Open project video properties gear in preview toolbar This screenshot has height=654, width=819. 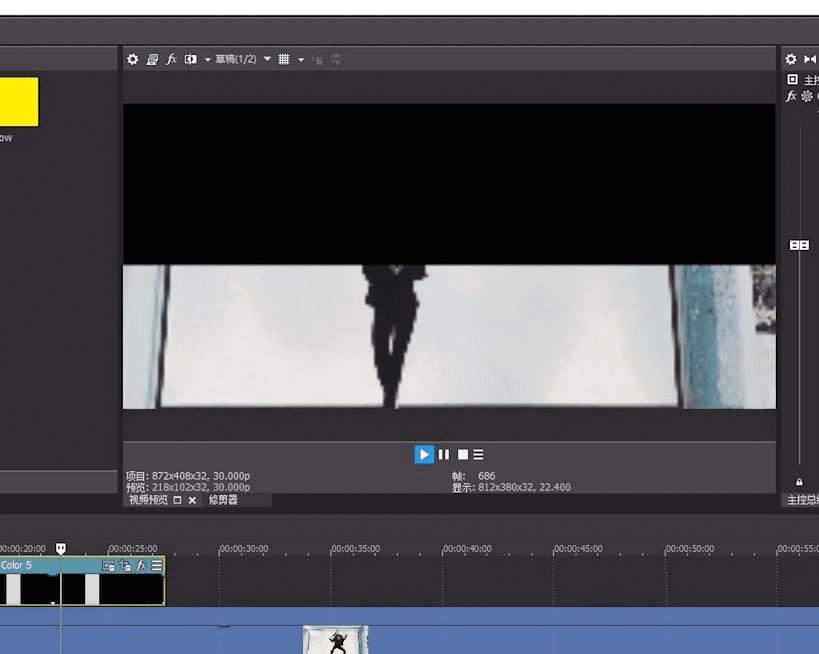[x=133, y=60]
